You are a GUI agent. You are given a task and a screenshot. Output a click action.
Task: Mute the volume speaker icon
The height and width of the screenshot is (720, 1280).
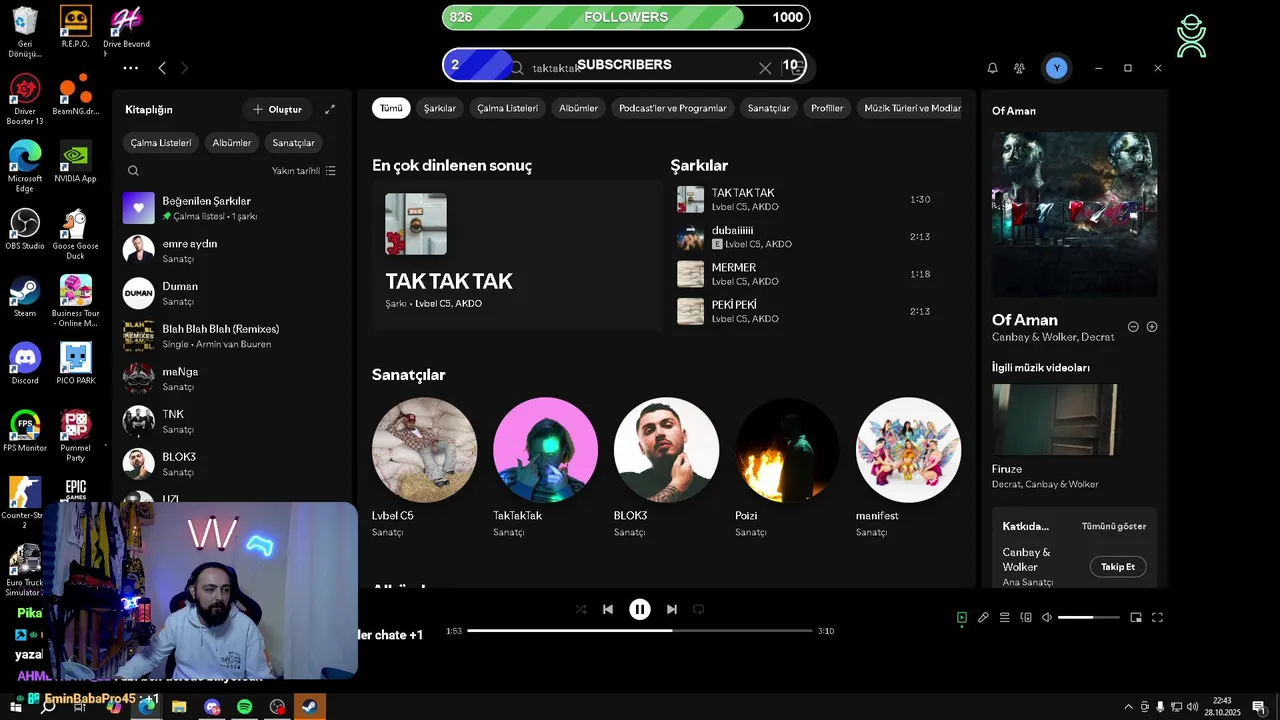1047,618
